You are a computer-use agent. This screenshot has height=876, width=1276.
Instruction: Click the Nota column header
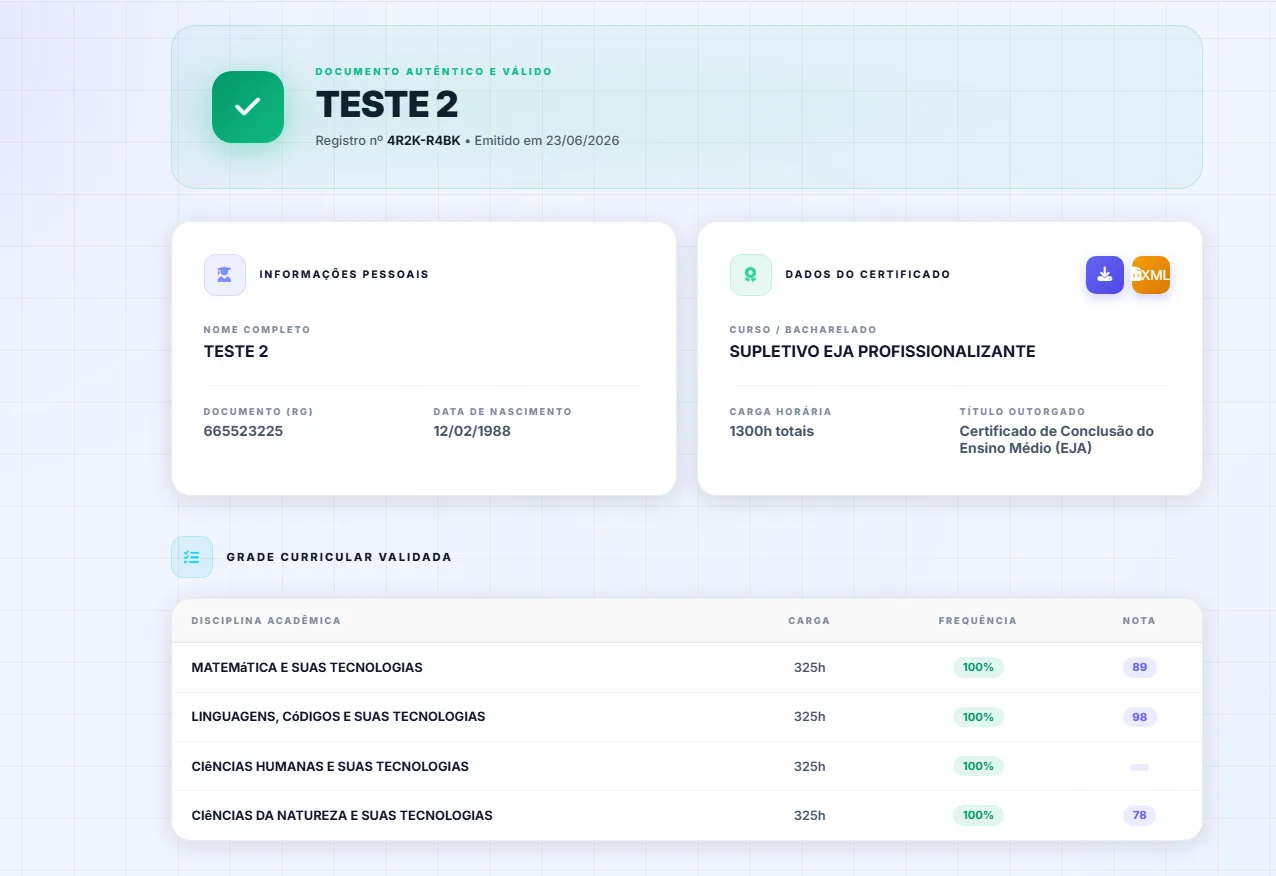[1139, 621]
